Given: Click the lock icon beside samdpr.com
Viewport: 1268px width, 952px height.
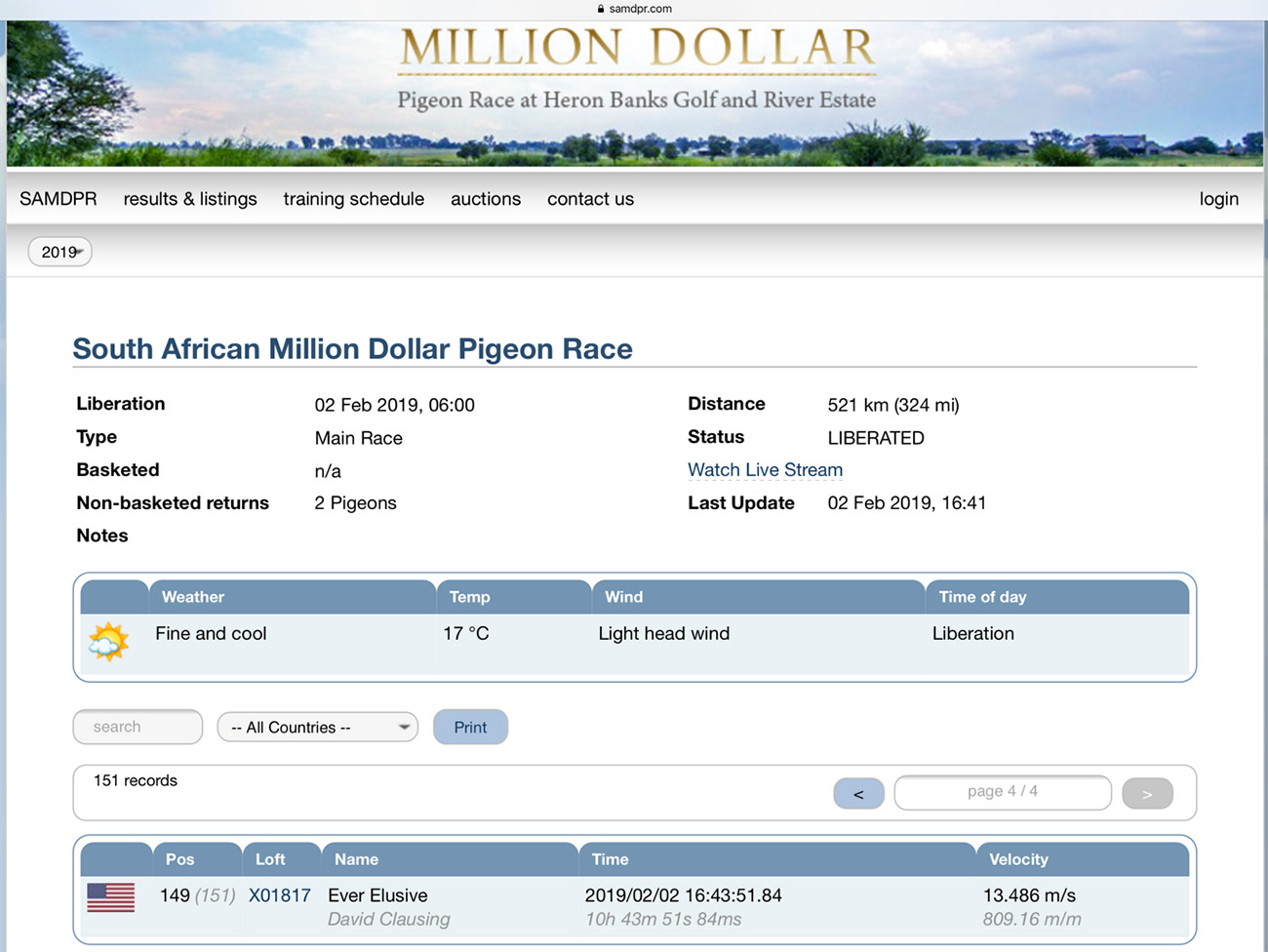Looking at the screenshot, I should 601,9.
